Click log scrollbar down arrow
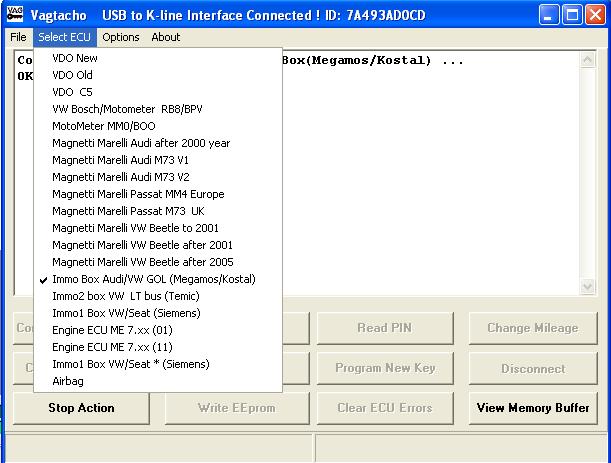Image resolution: width=611 pixels, height=463 pixels. 587,287
